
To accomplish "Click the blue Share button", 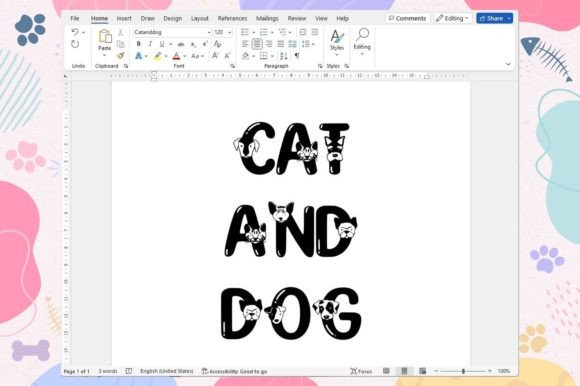I will pos(494,18).
